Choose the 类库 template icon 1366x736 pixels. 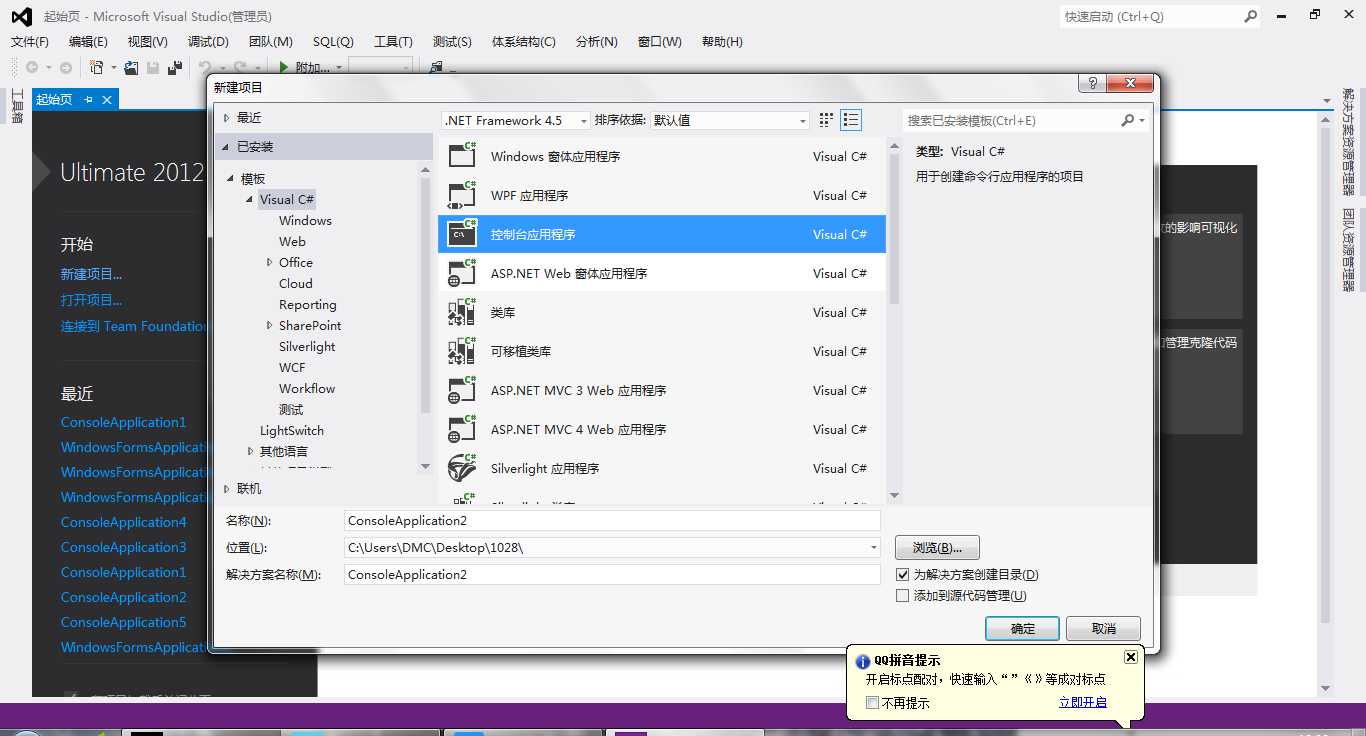click(462, 312)
